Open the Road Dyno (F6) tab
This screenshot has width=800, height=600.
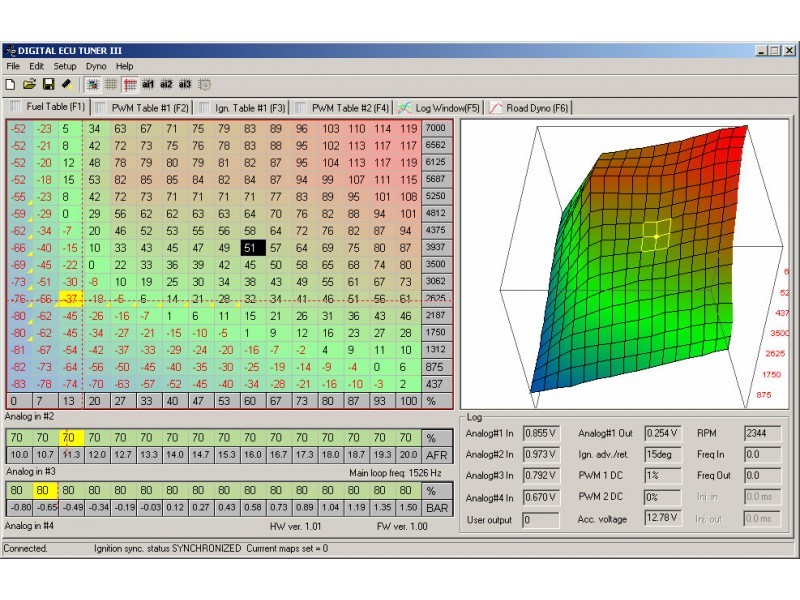point(529,108)
